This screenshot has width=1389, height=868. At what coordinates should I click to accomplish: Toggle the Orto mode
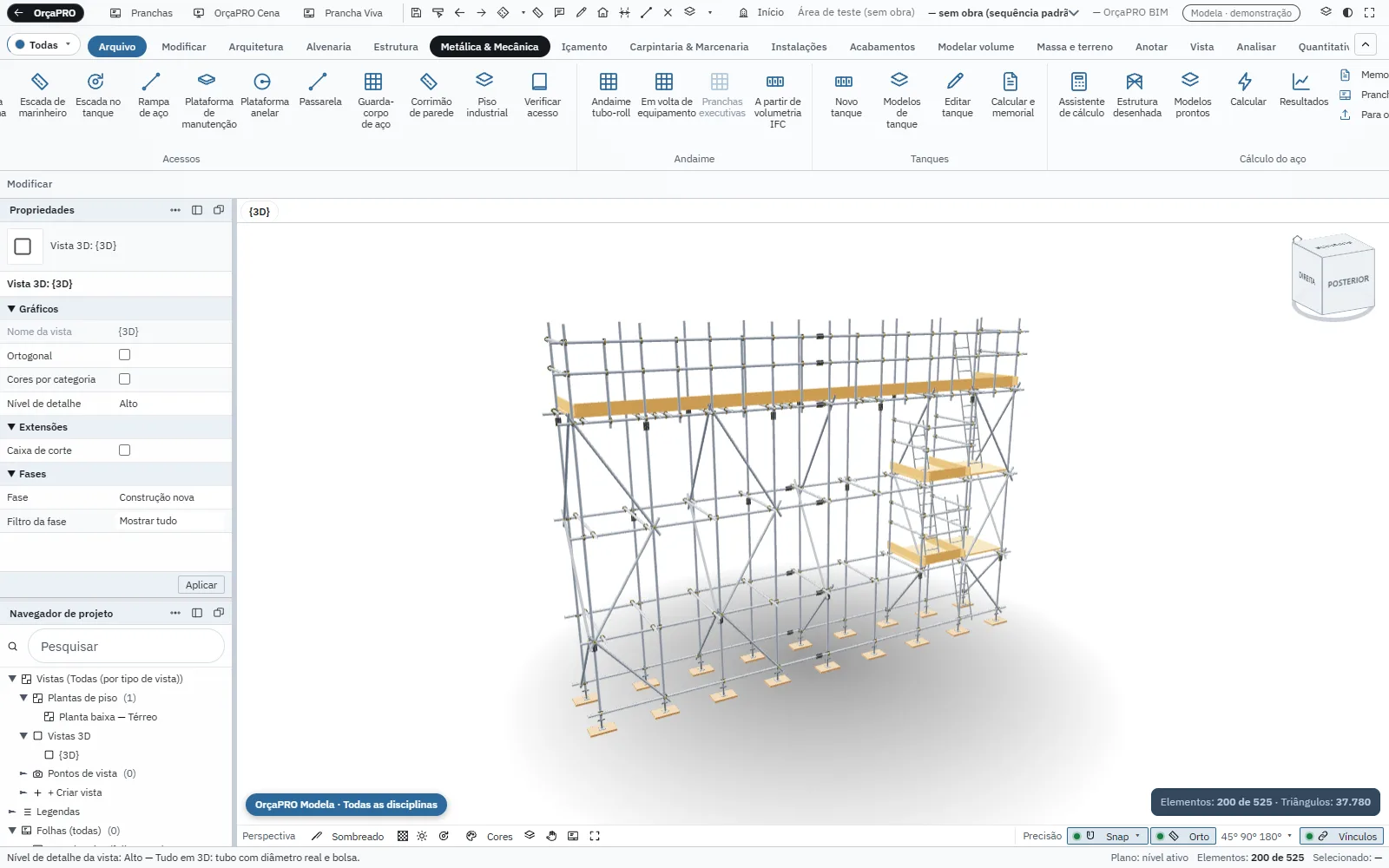pos(1182,837)
